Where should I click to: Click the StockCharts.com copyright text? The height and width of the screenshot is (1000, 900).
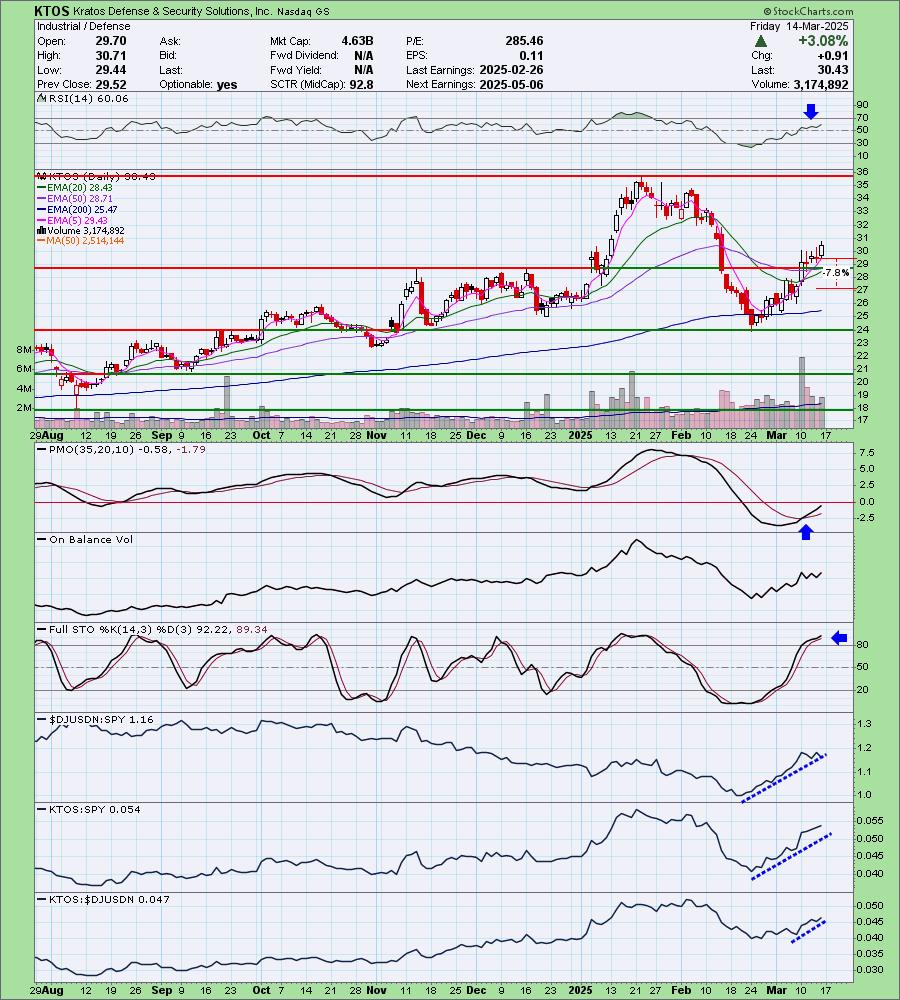point(808,11)
